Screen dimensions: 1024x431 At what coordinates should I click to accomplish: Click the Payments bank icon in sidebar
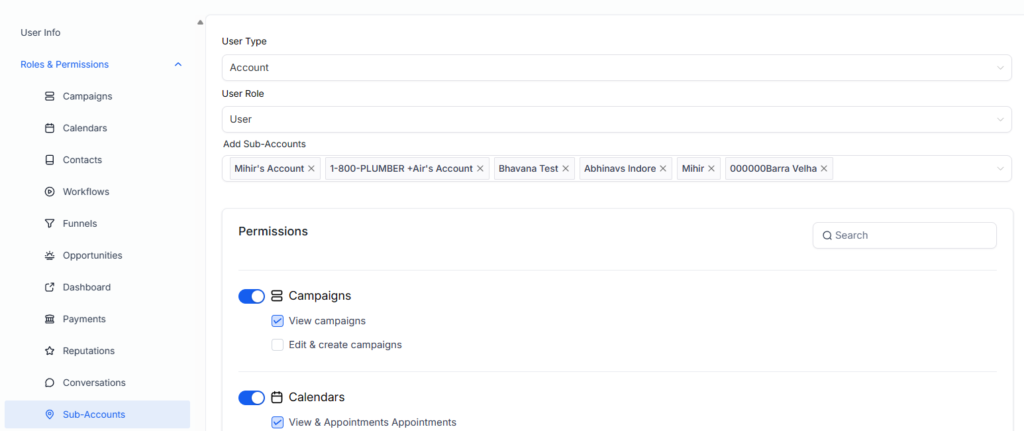coord(50,319)
